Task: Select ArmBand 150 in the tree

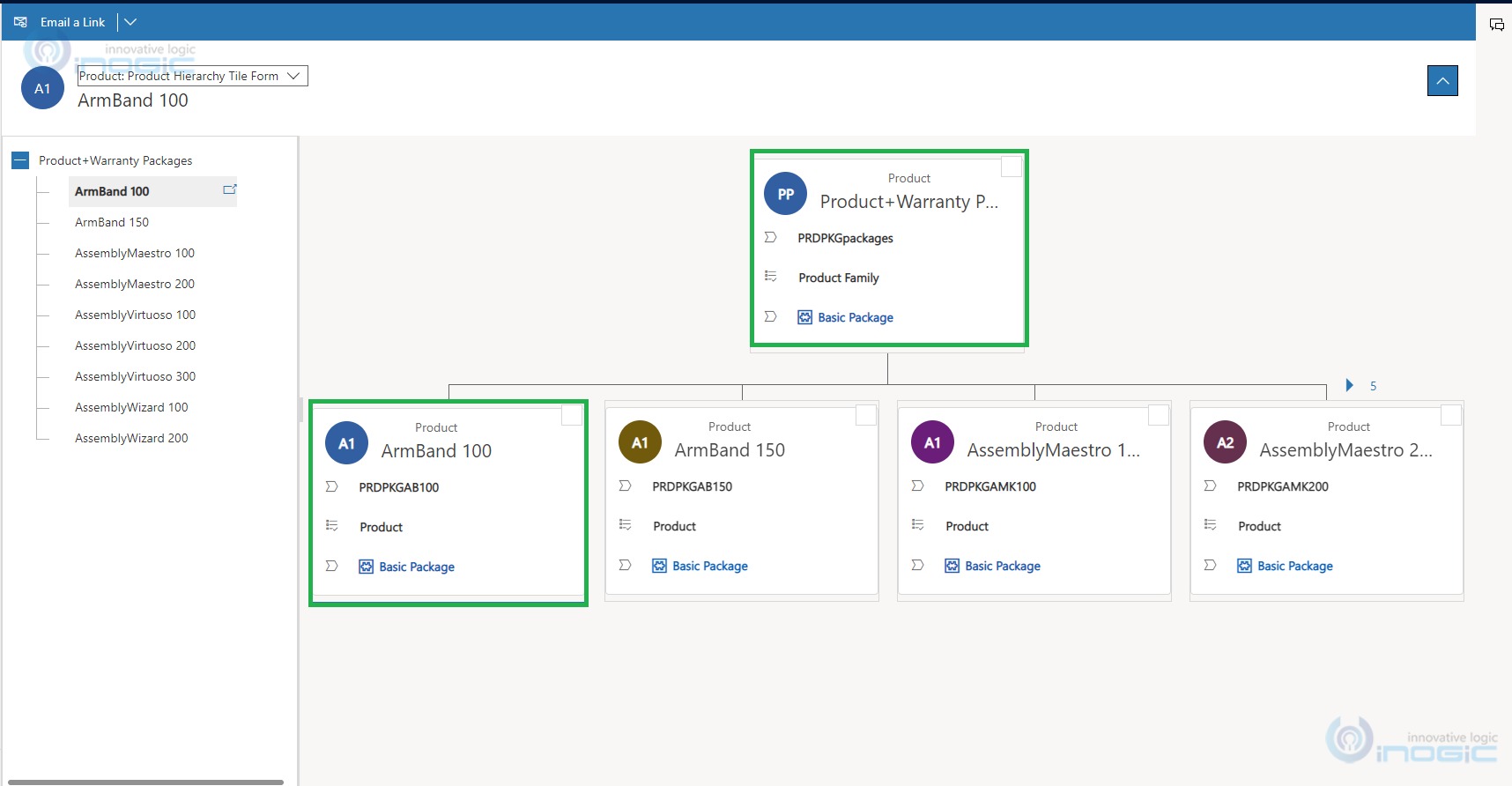Action: click(x=112, y=222)
